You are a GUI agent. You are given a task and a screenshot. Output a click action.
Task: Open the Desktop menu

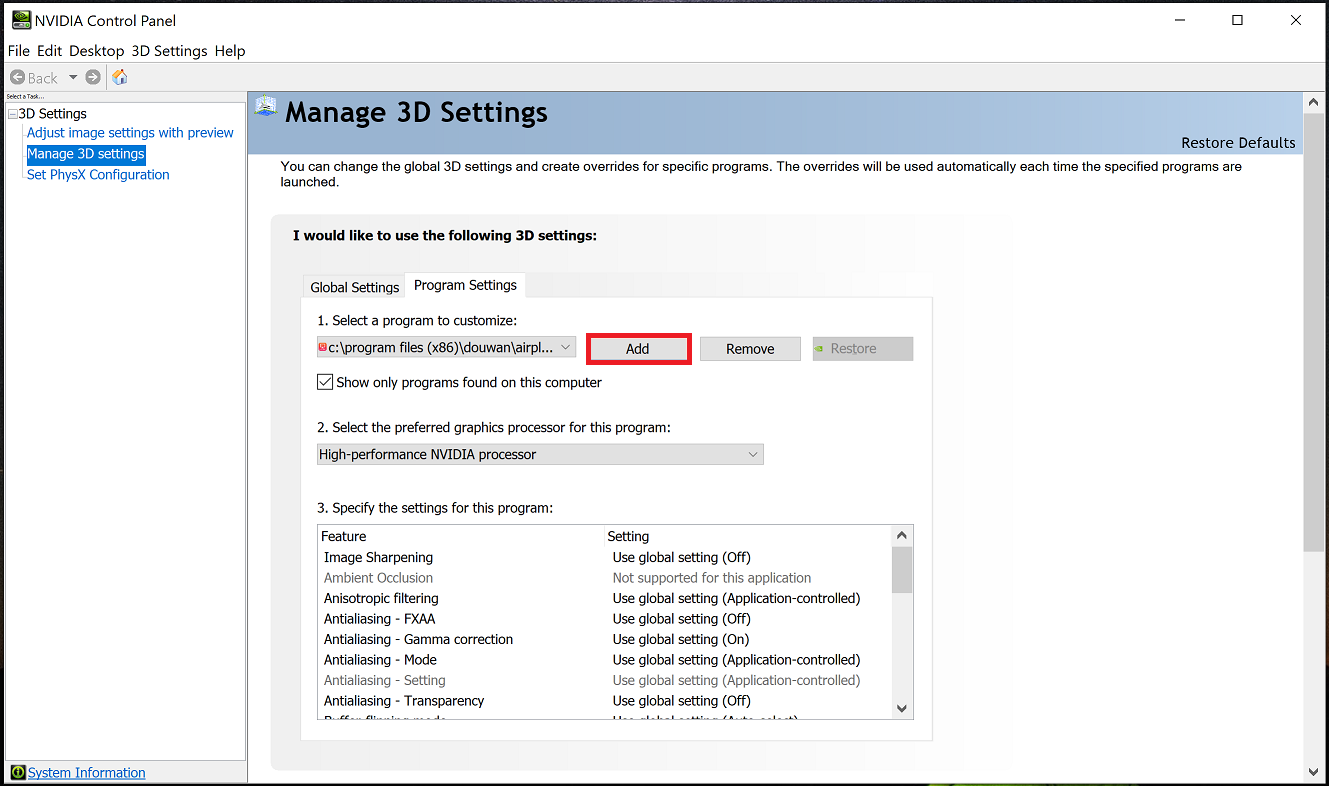tap(96, 50)
